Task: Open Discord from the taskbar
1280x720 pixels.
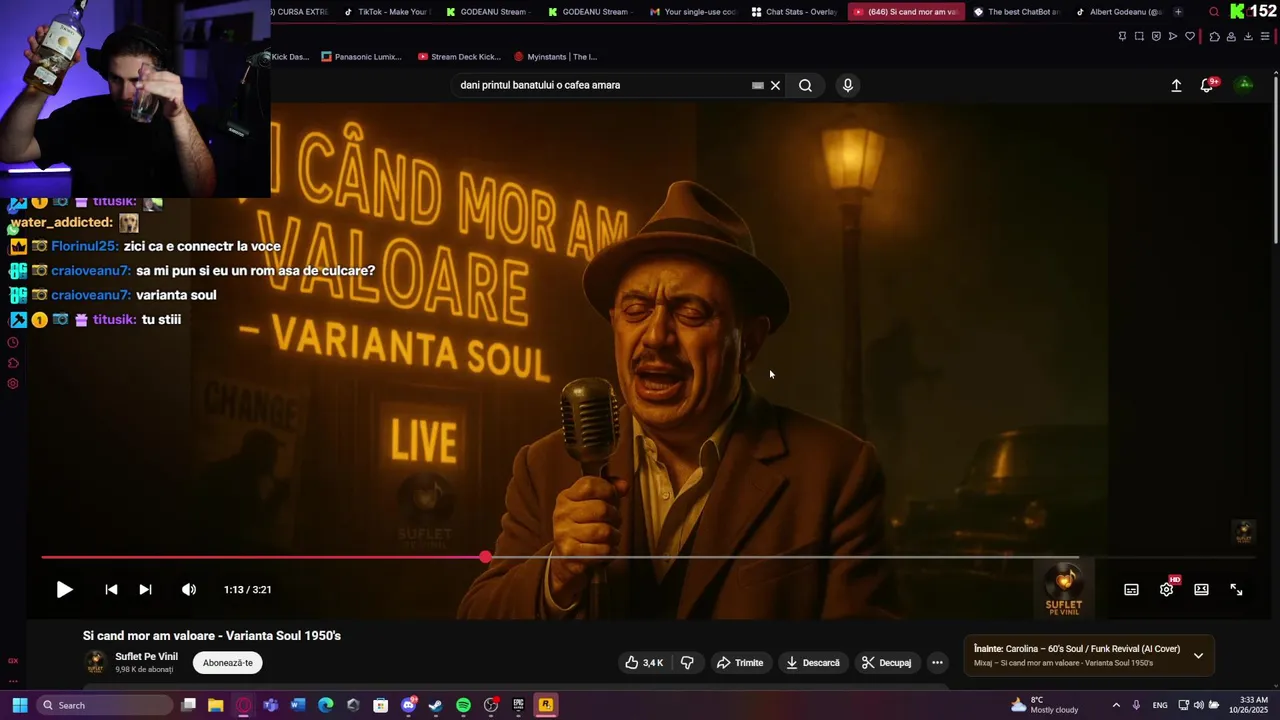Action: [x=408, y=705]
